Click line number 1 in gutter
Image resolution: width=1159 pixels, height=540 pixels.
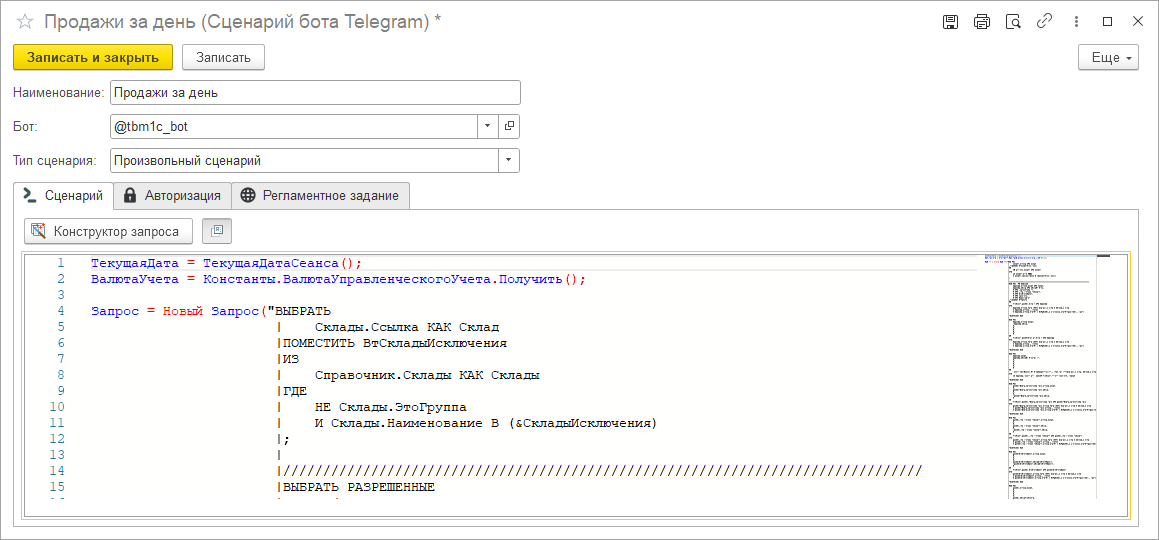pyautogui.click(x=59, y=263)
